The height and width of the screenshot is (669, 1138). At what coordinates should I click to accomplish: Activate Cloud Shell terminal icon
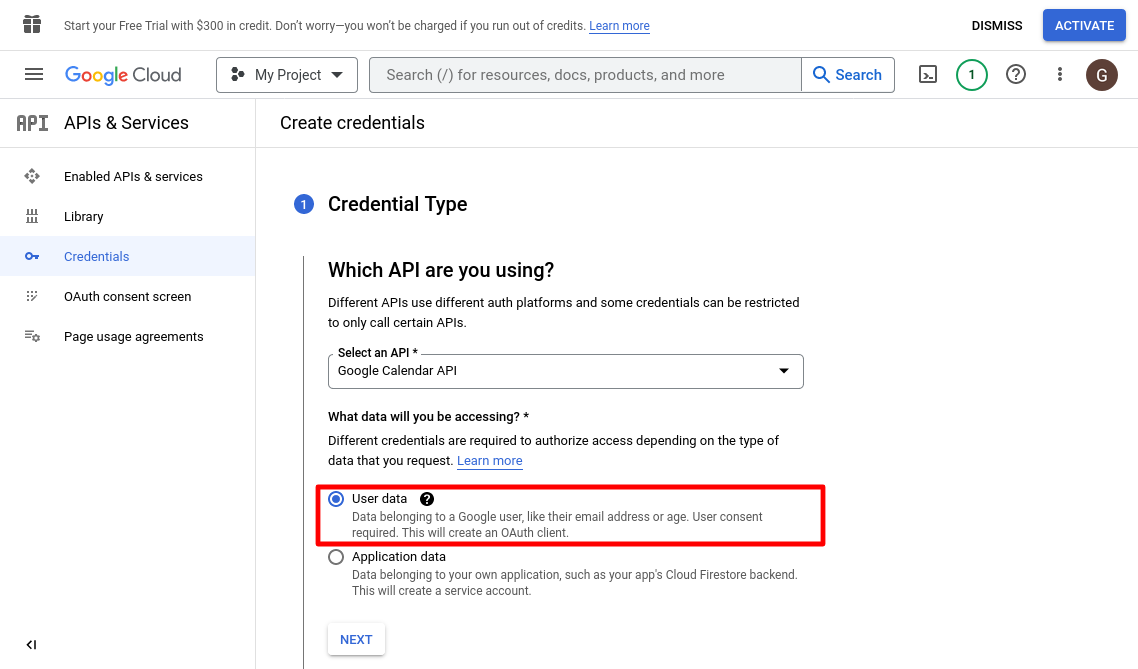pyautogui.click(x=928, y=75)
